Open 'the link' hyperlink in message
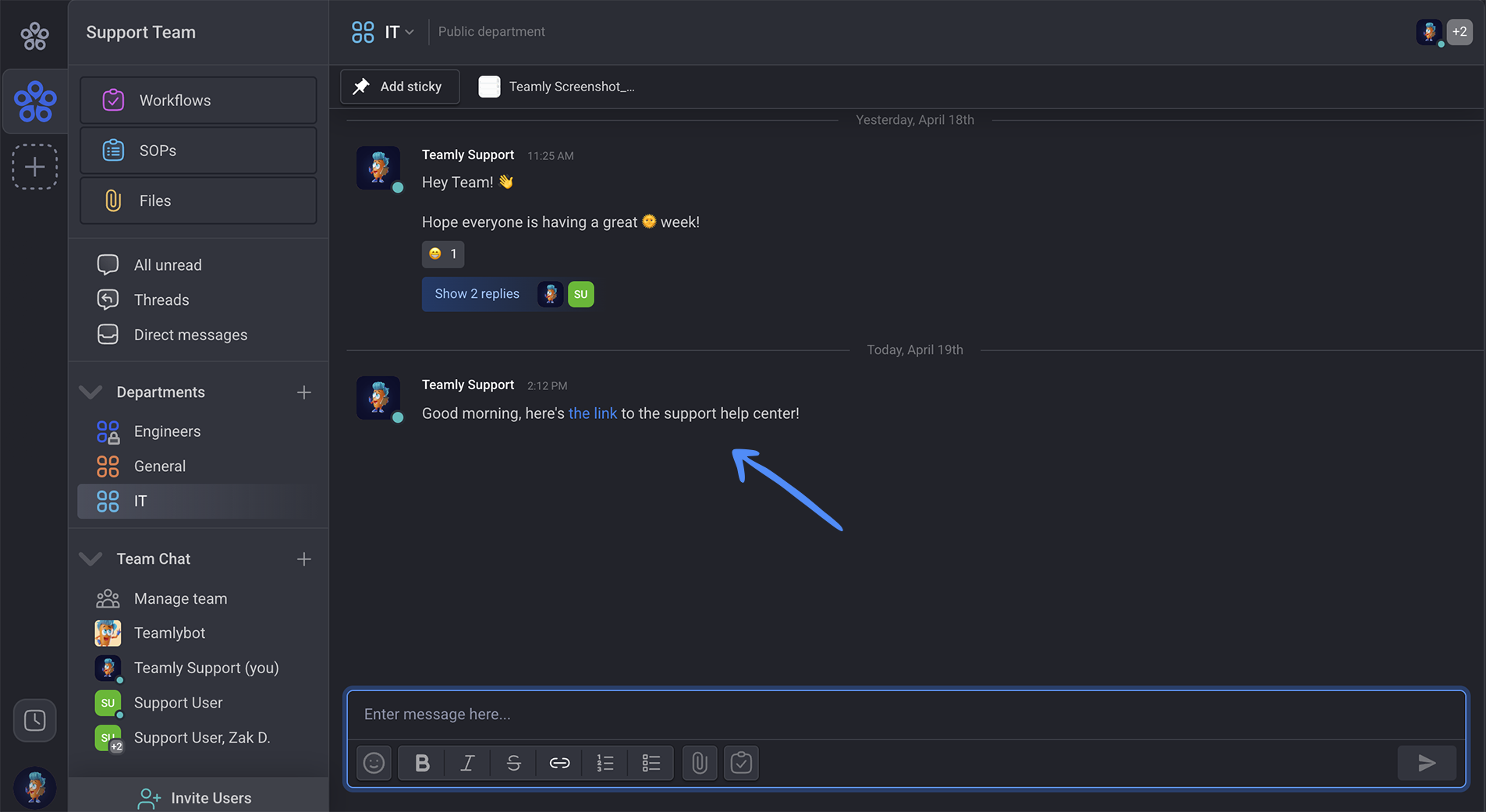 (592, 413)
